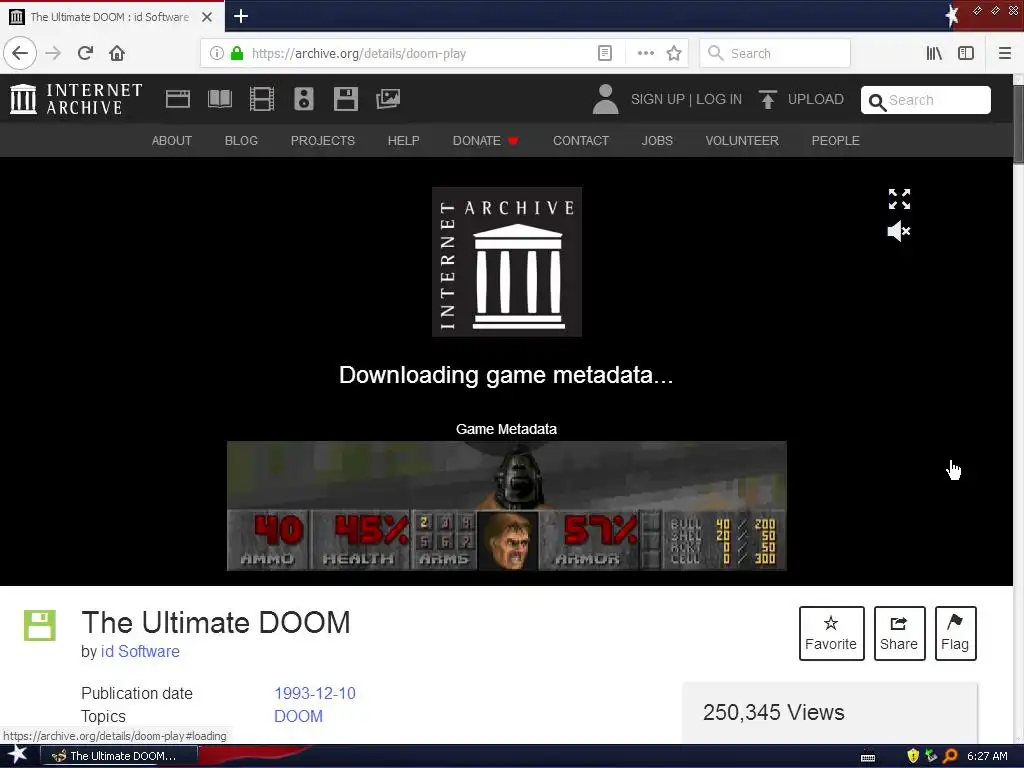Click the LOG IN link

(718, 99)
